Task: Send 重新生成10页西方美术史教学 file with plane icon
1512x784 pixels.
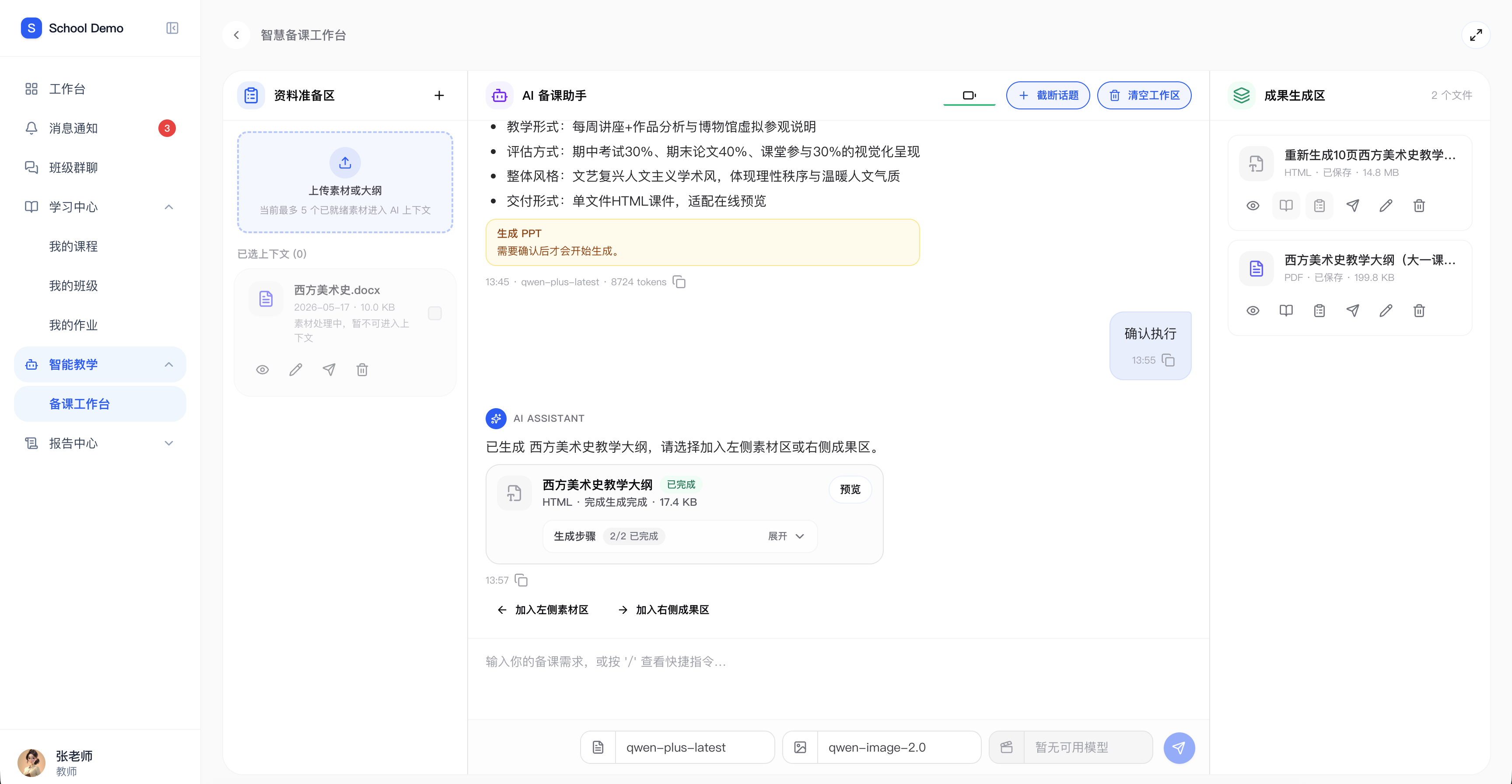Action: [x=1352, y=206]
